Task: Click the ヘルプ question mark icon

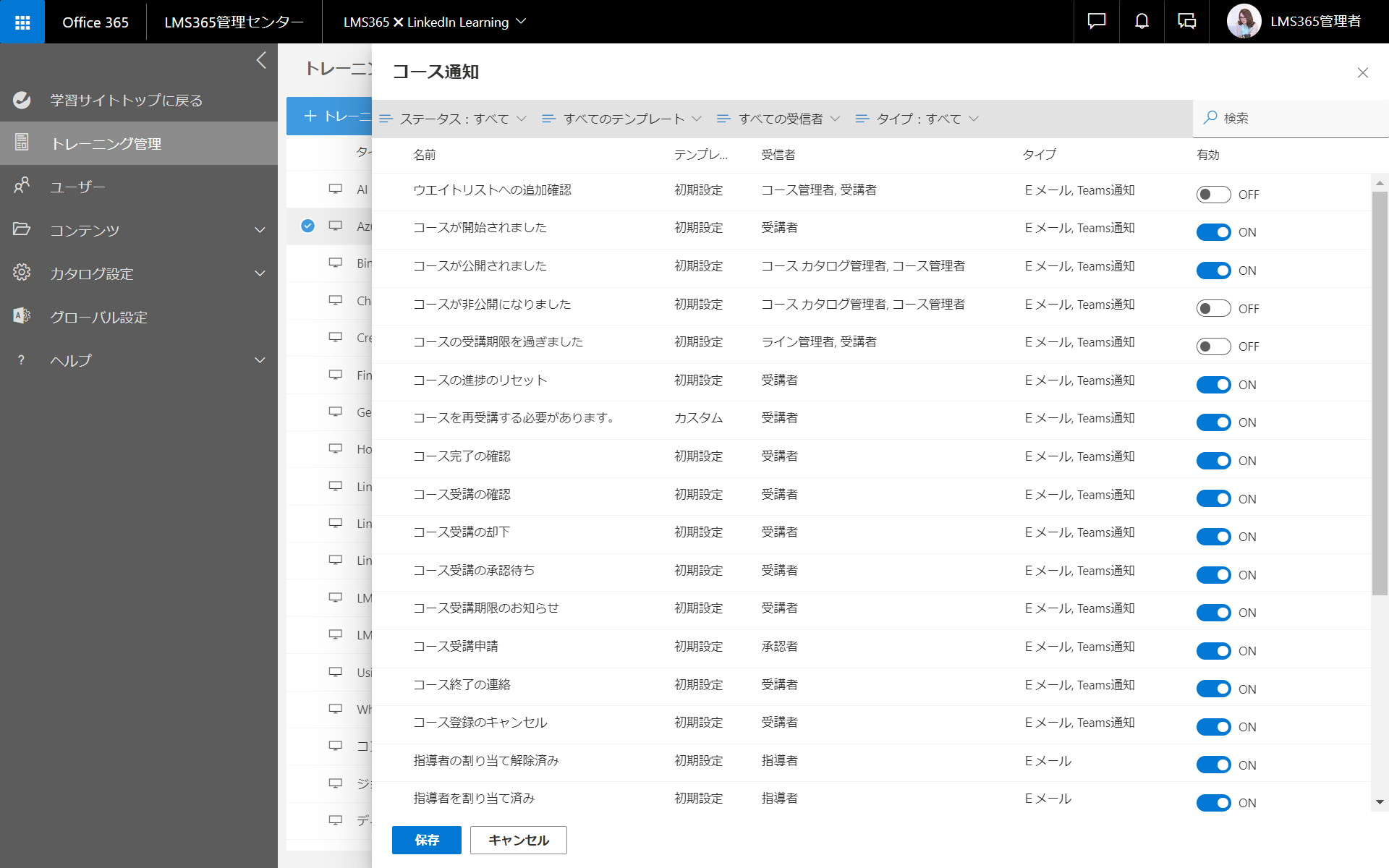Action: tap(22, 359)
